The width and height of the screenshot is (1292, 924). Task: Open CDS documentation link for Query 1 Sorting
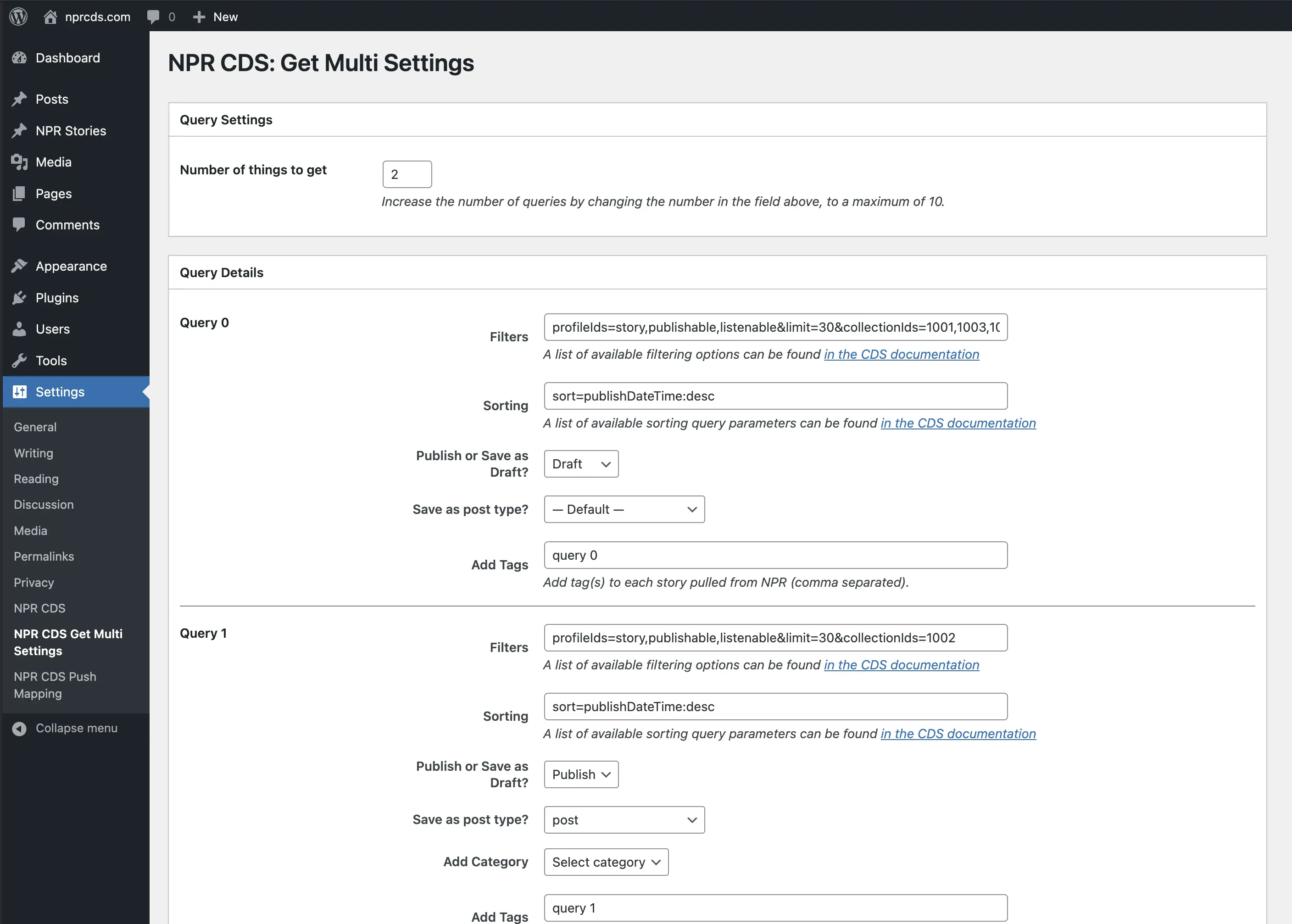pos(957,733)
